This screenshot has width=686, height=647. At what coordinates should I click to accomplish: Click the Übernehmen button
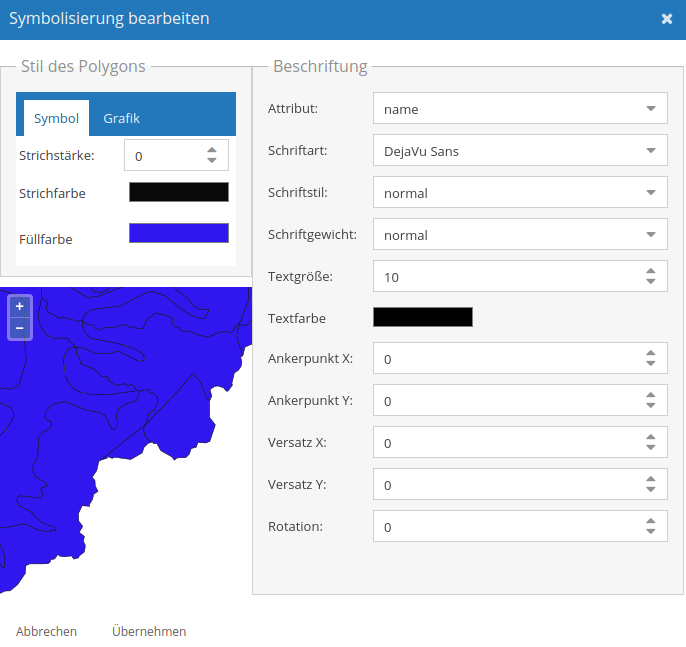pos(149,631)
